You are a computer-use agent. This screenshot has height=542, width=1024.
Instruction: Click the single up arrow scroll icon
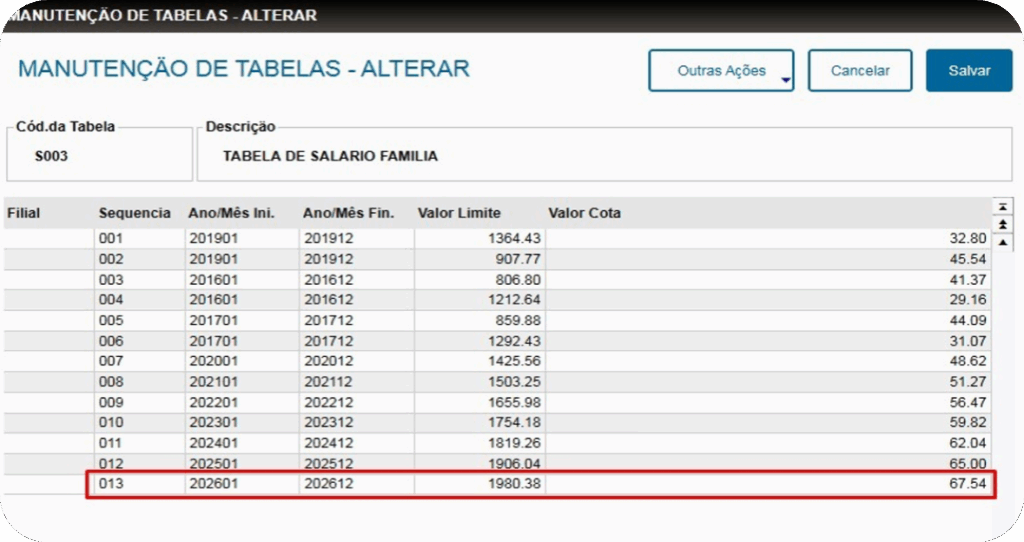coord(1003,243)
